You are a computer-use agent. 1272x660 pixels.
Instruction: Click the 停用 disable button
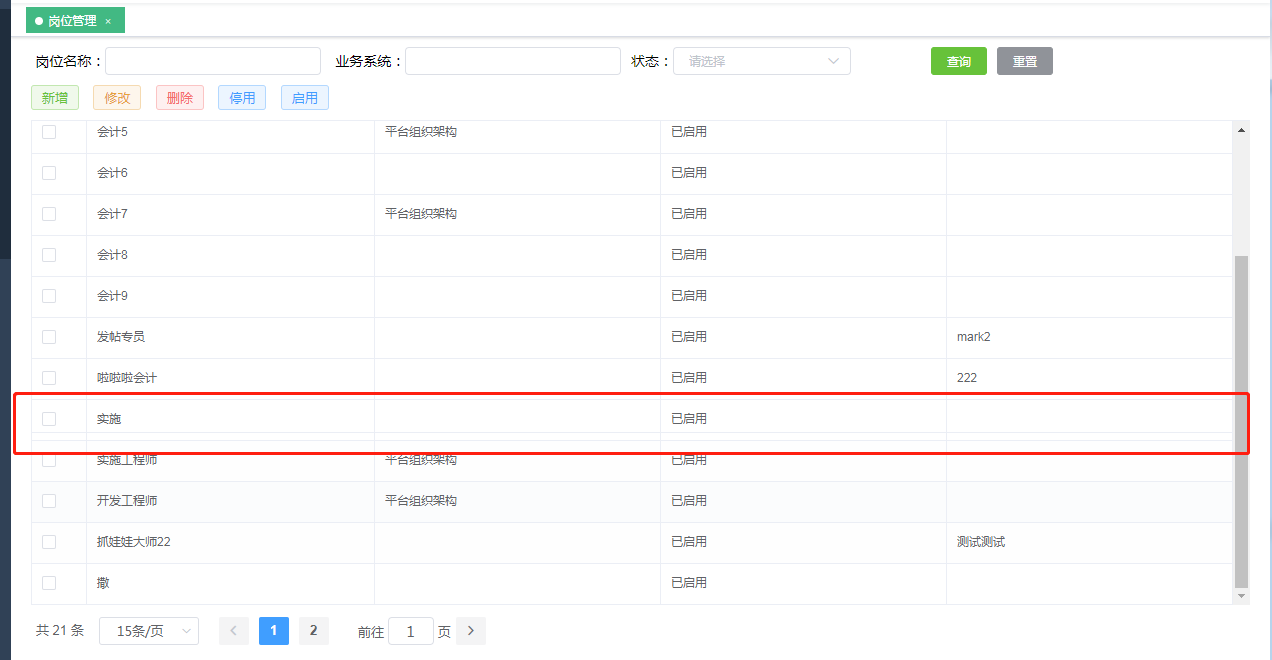click(x=241, y=97)
